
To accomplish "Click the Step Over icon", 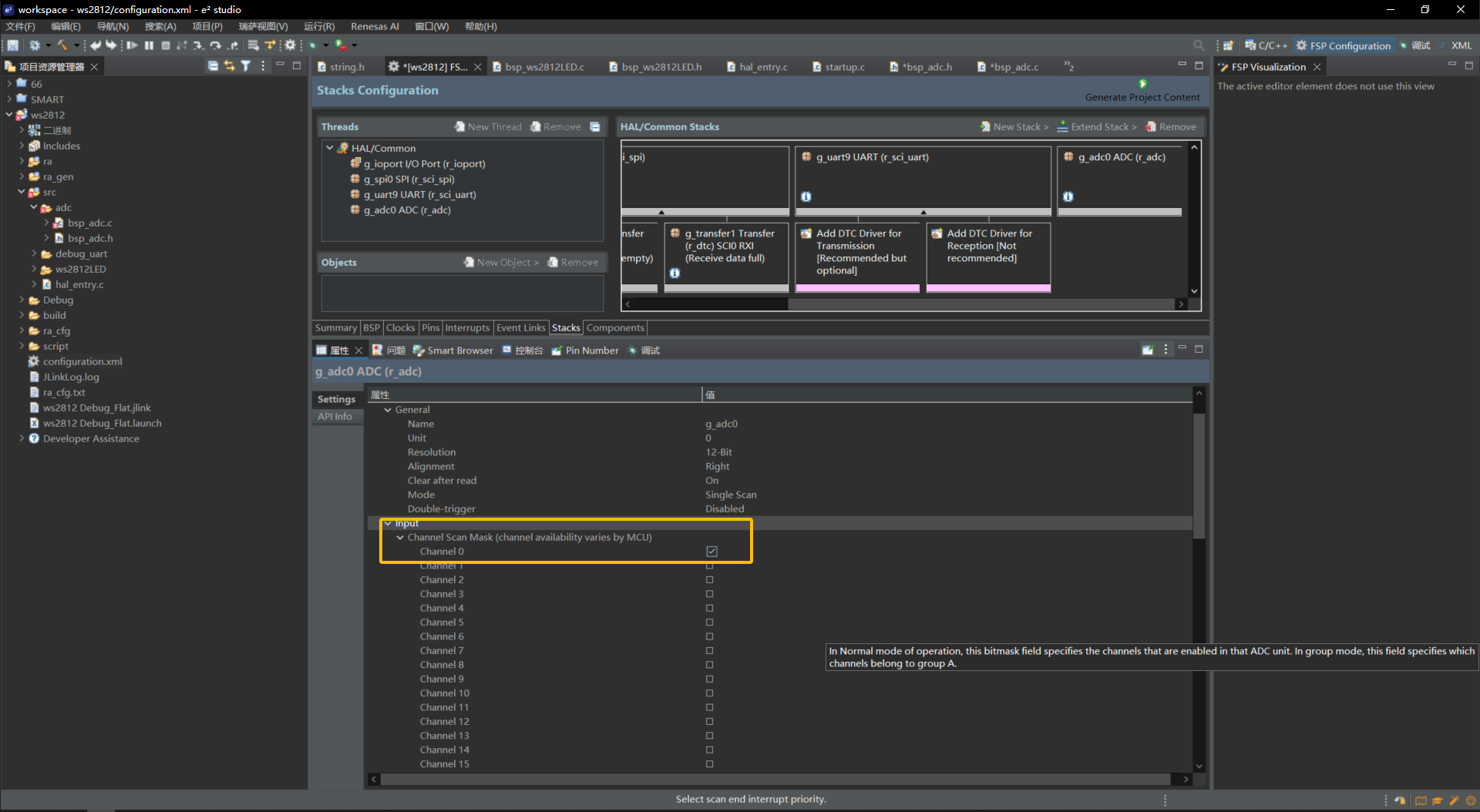I will point(215,45).
